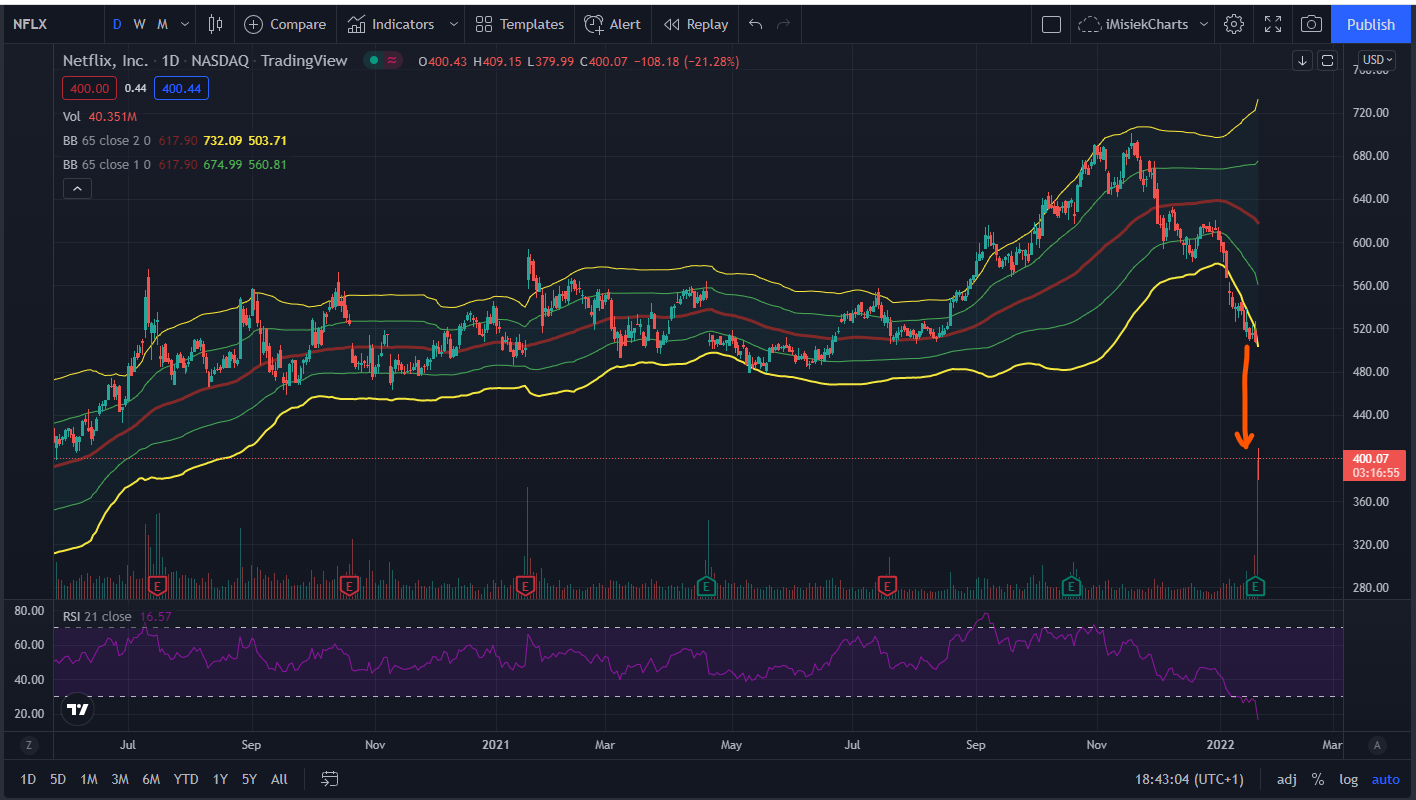Maximize the chart pane icon

(x=1328, y=60)
